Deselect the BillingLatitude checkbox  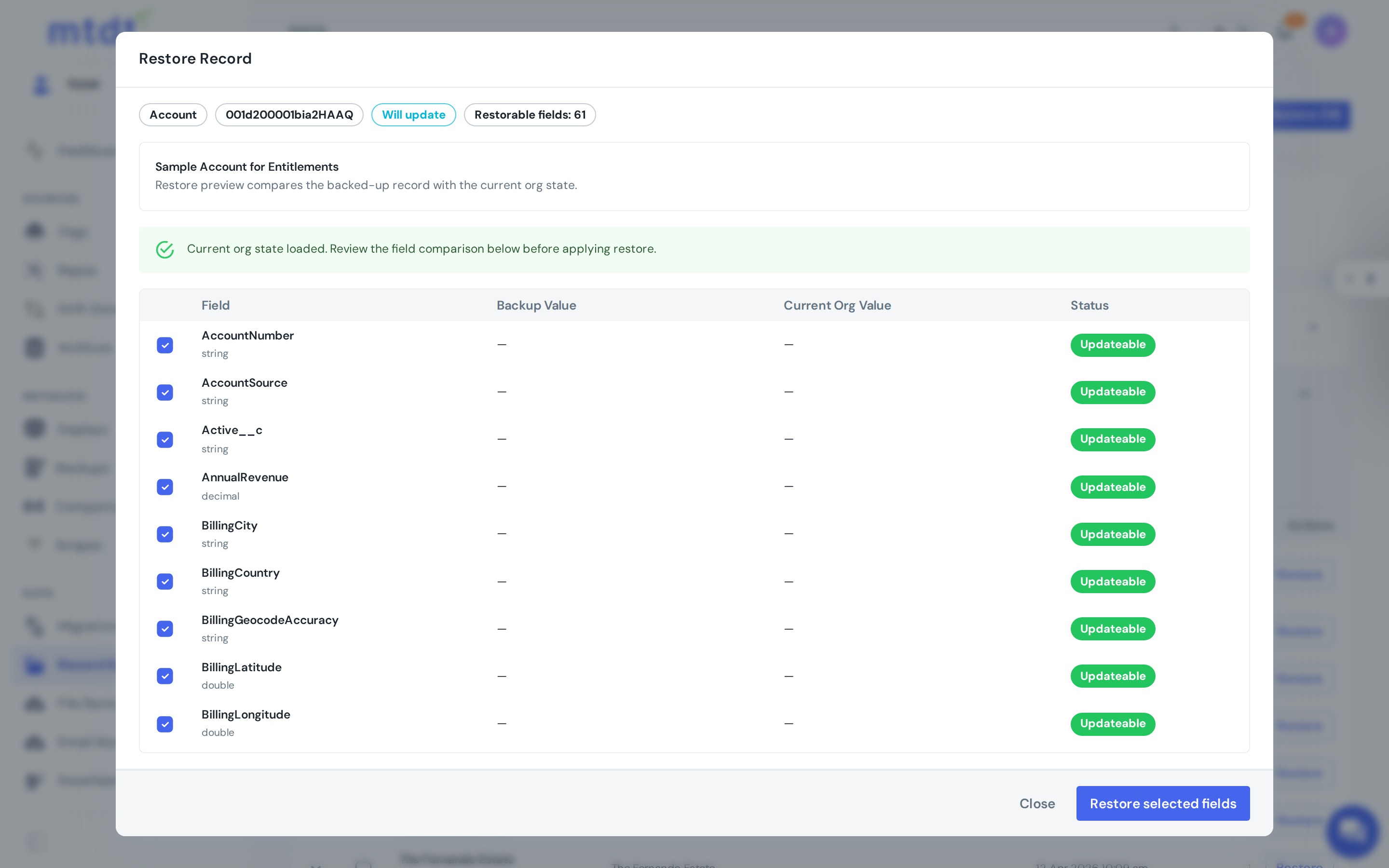coord(165,676)
